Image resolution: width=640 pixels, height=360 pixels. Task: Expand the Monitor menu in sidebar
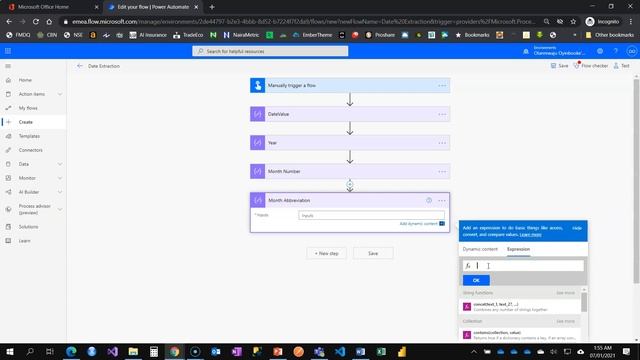click(60, 178)
